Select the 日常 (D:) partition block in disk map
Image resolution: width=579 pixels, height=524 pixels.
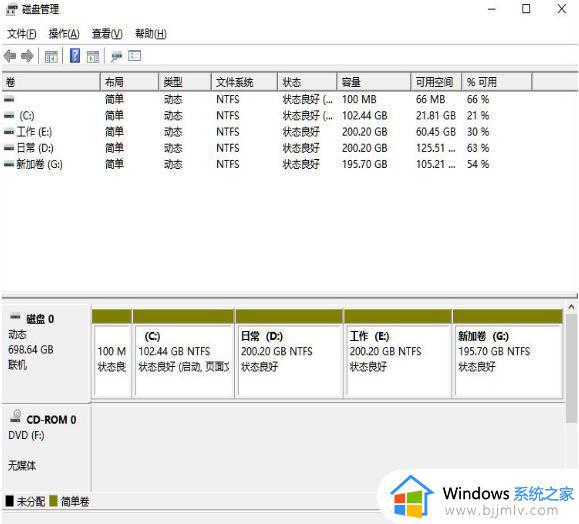(x=290, y=354)
